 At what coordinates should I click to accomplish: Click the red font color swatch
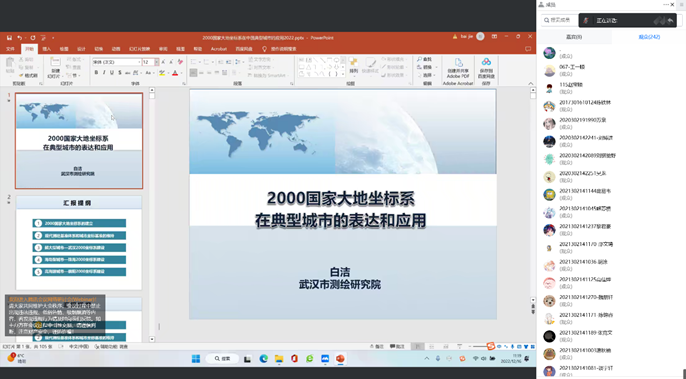[x=175, y=73]
